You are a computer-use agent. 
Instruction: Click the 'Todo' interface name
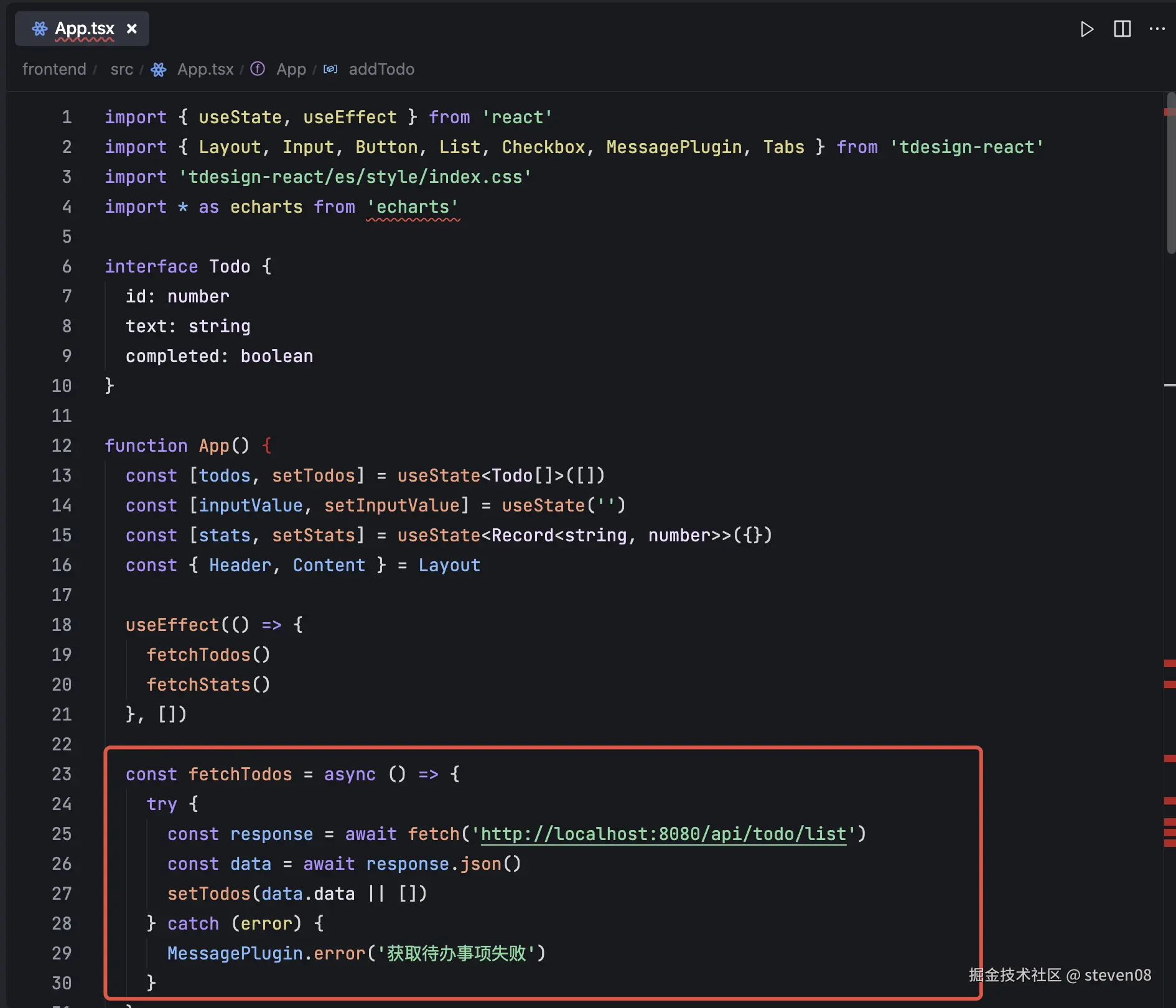[x=230, y=266]
